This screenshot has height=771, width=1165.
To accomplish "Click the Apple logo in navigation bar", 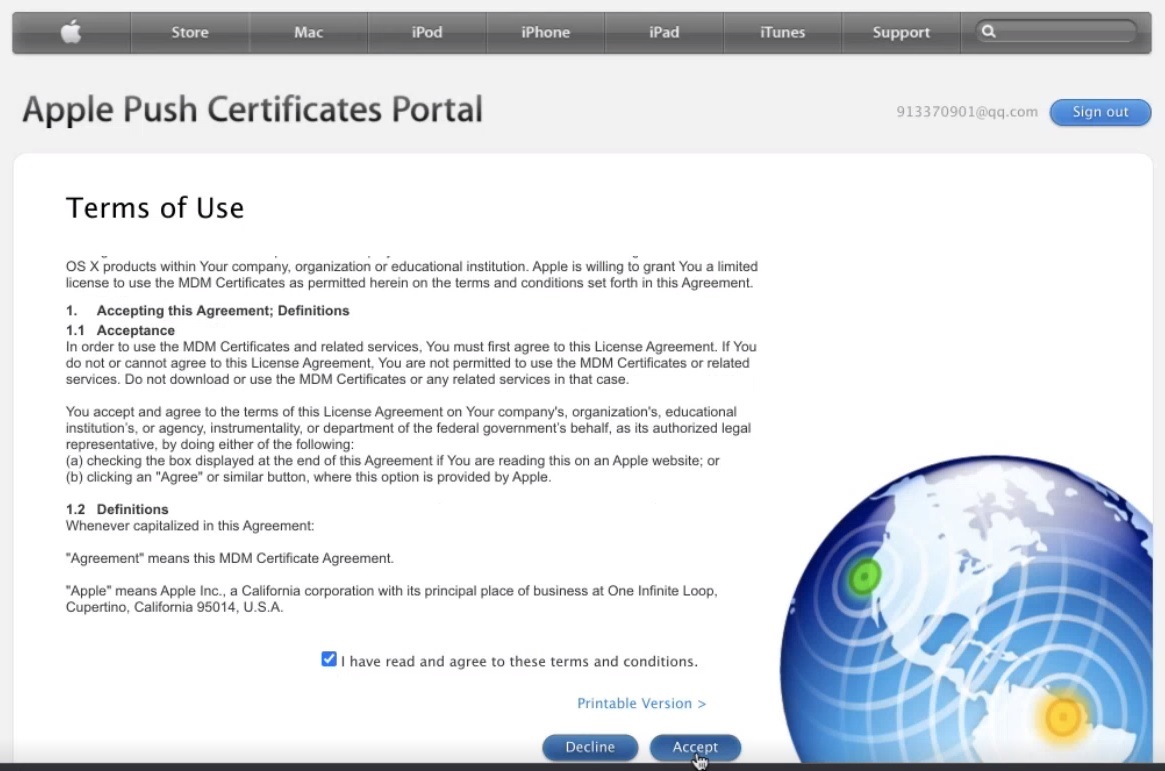I will pyautogui.click(x=70, y=31).
